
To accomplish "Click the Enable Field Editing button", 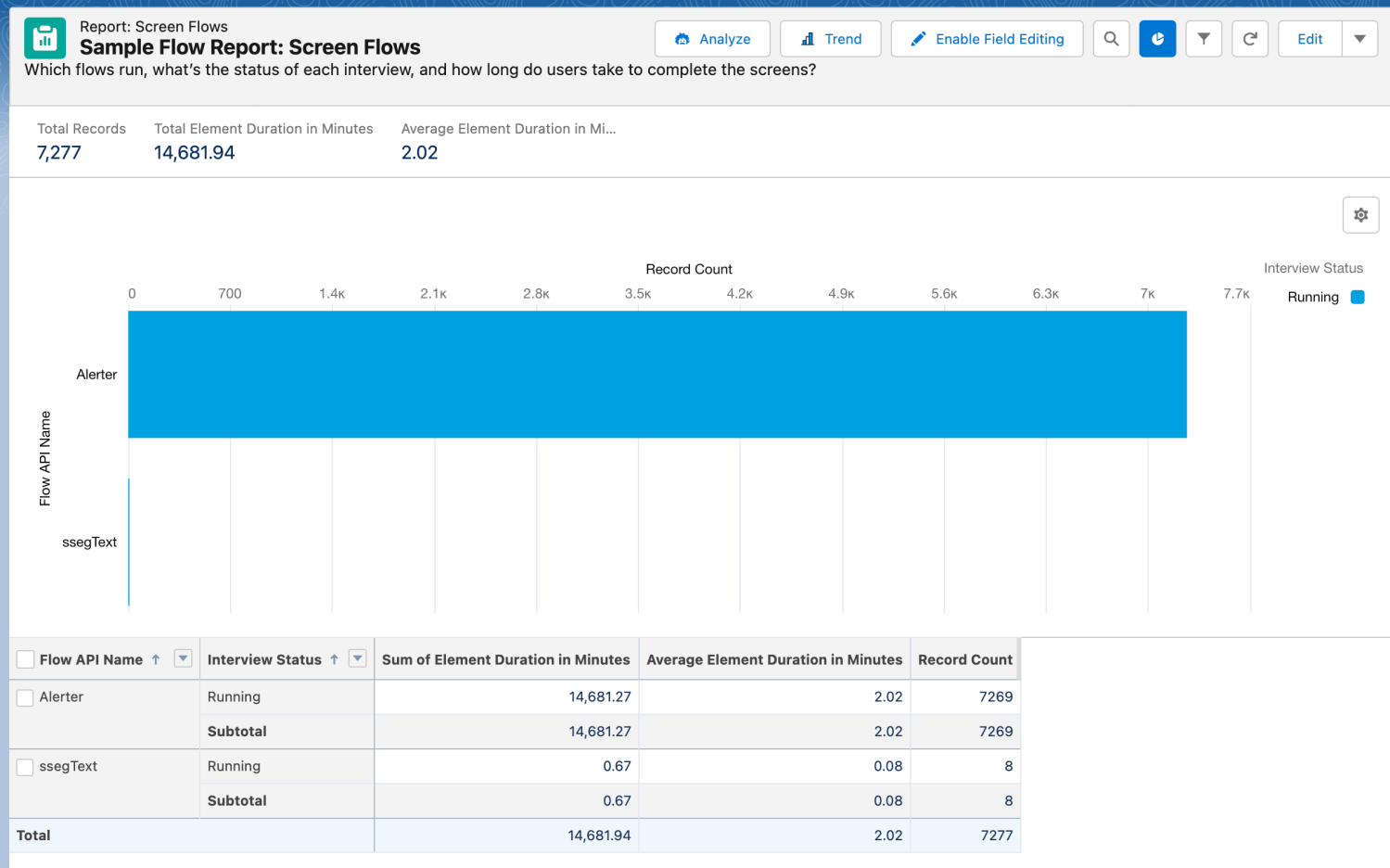I will click(987, 38).
